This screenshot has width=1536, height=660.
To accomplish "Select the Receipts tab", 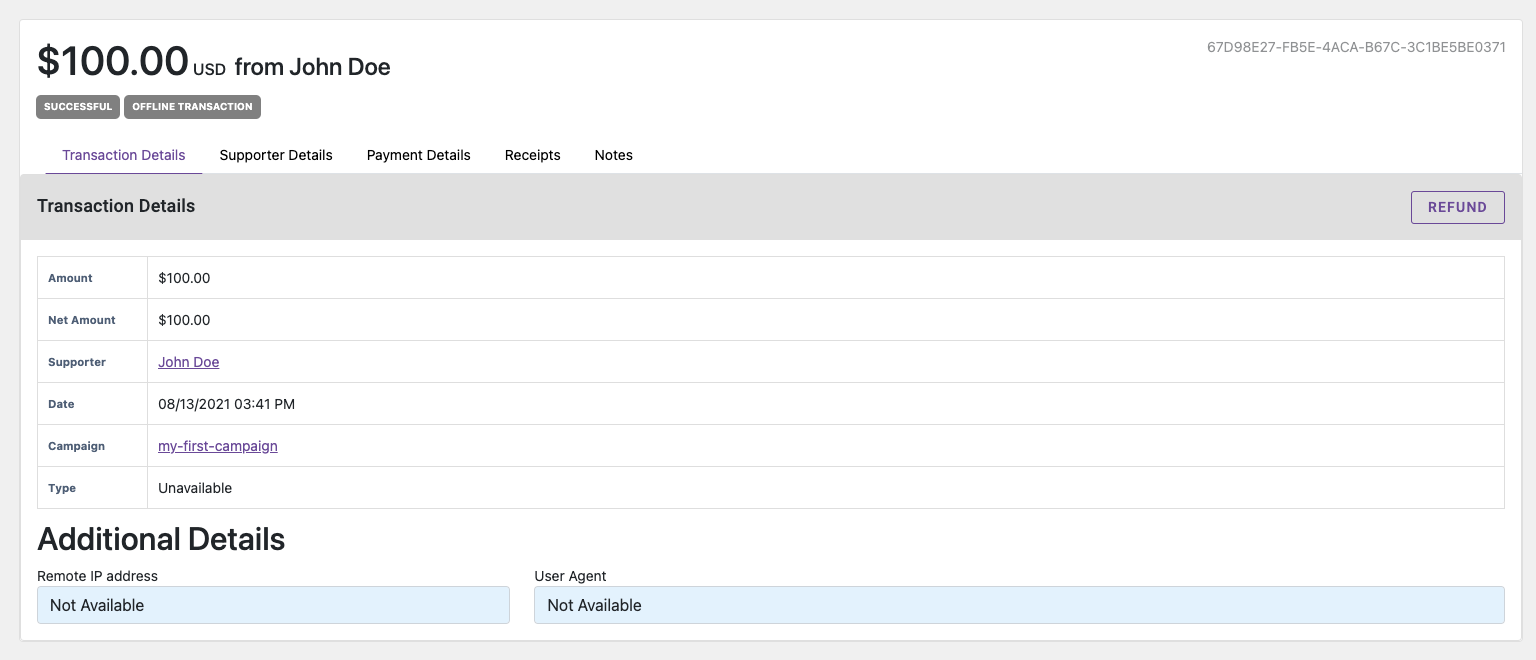I will tap(532, 155).
